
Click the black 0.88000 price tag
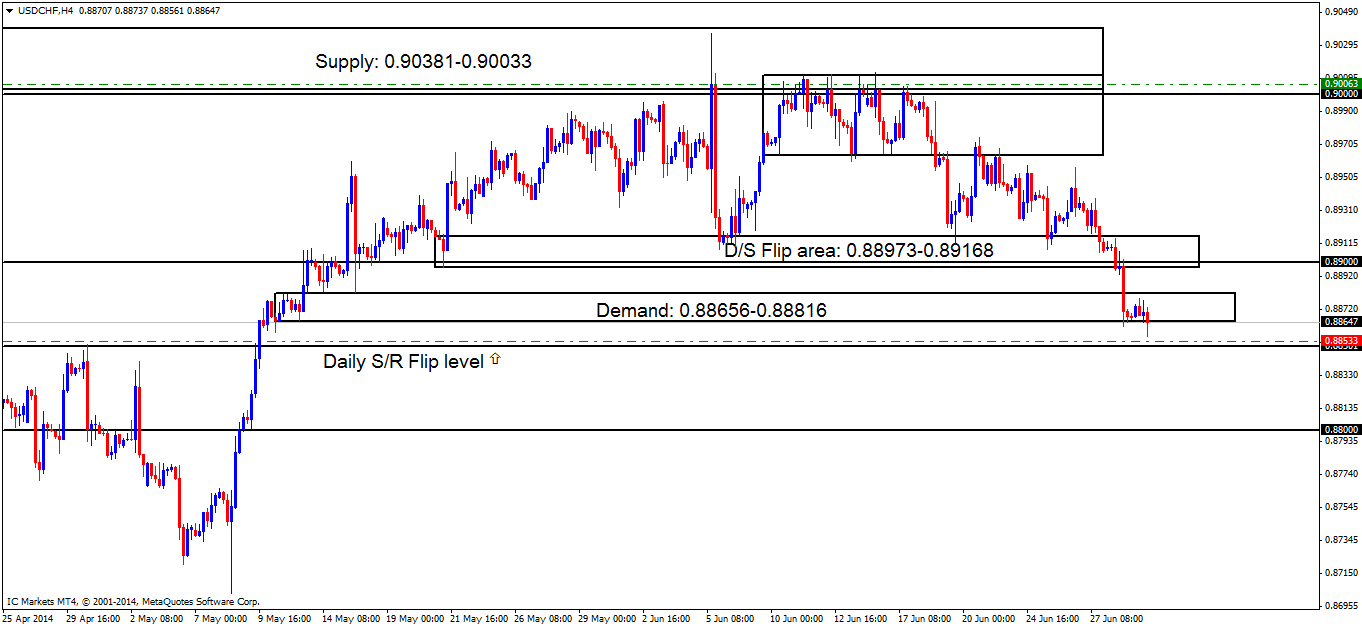[1340, 429]
